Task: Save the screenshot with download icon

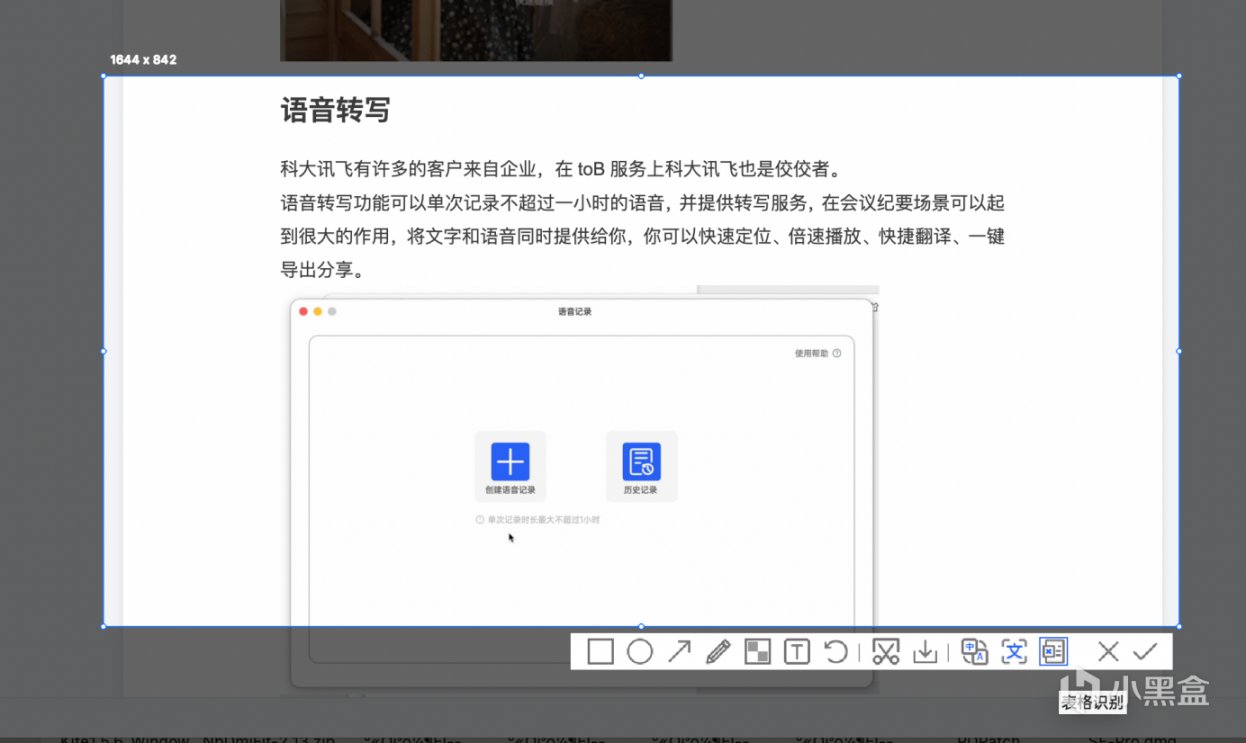Action: (926, 653)
